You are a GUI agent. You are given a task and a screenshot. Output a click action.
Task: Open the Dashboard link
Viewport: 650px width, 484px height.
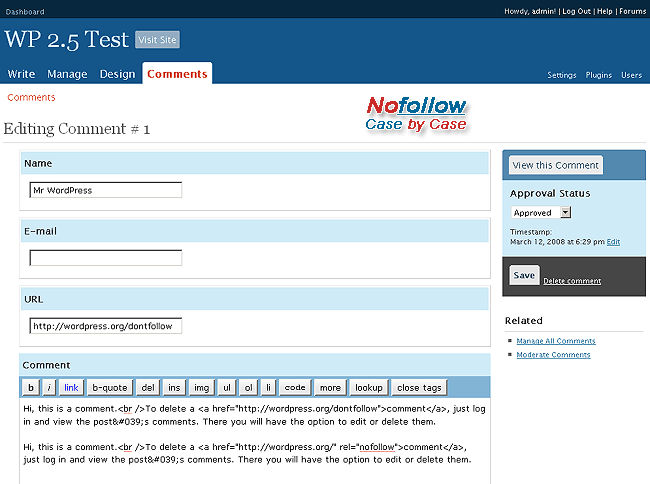click(25, 12)
